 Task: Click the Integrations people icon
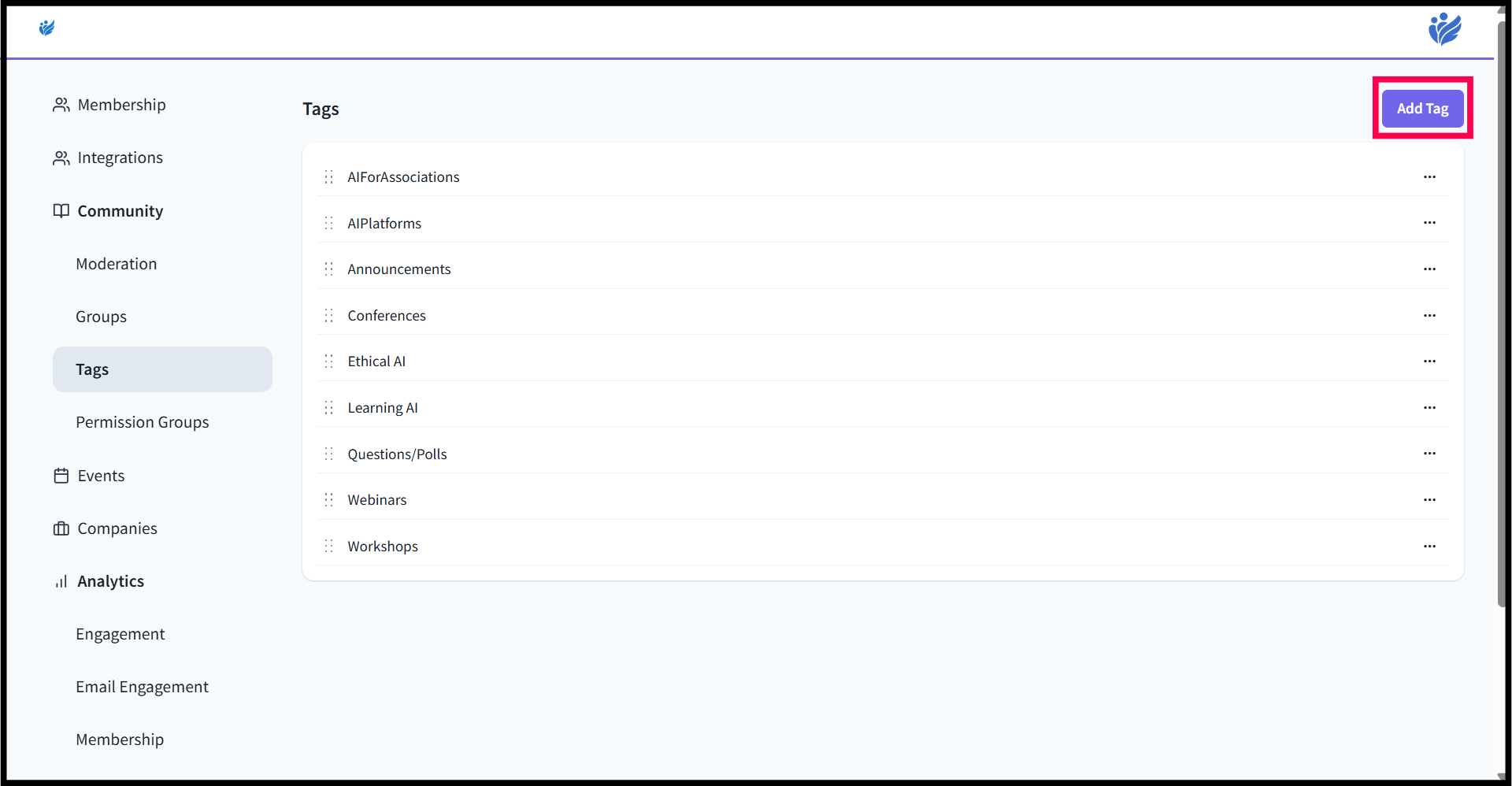[61, 158]
